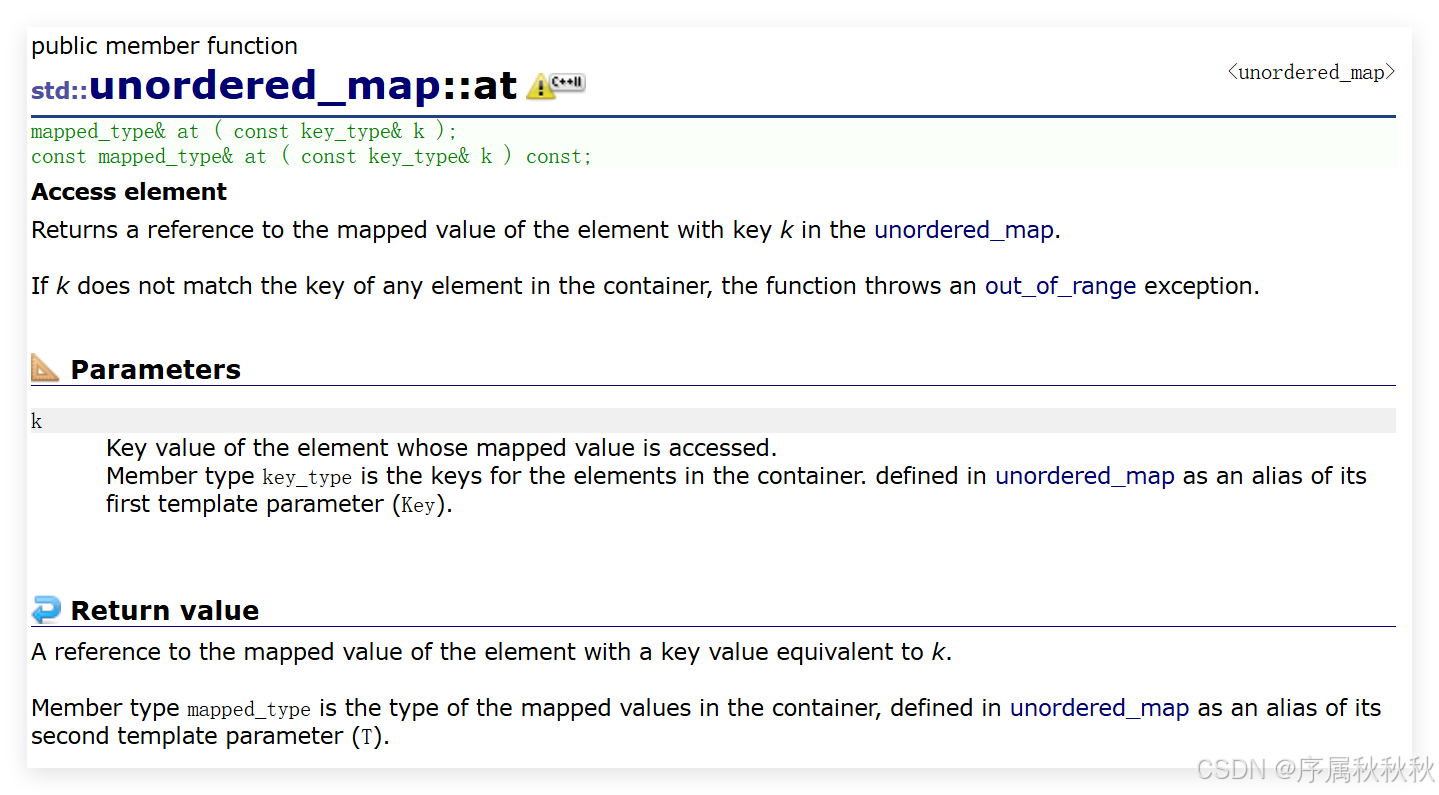
Task: Open unordered_map link in the Access element description
Action: (964, 230)
